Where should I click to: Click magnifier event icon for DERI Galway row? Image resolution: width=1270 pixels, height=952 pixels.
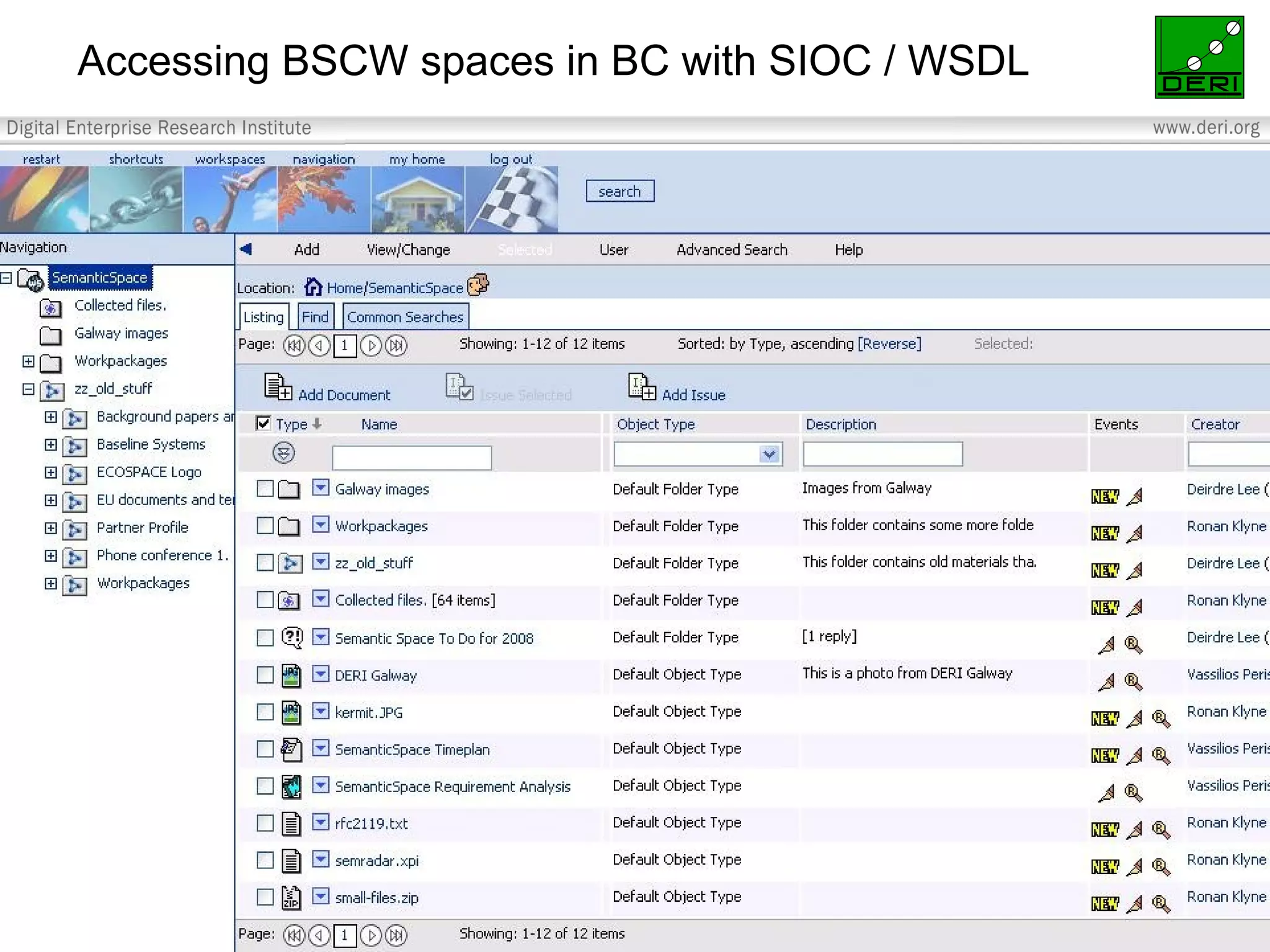1133,682
